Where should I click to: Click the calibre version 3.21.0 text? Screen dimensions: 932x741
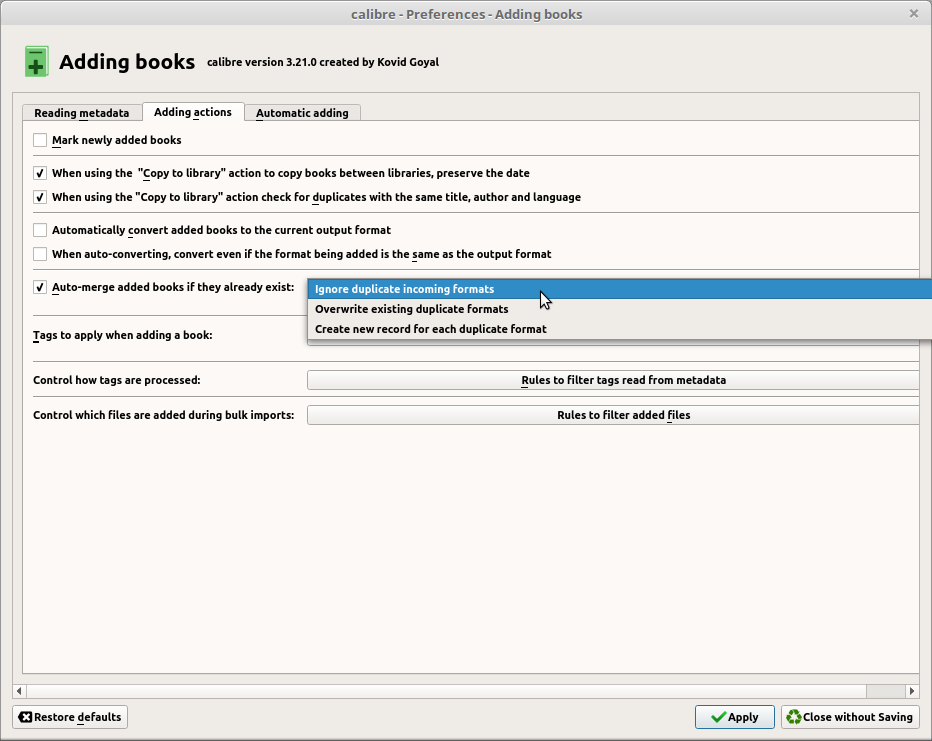point(323,62)
